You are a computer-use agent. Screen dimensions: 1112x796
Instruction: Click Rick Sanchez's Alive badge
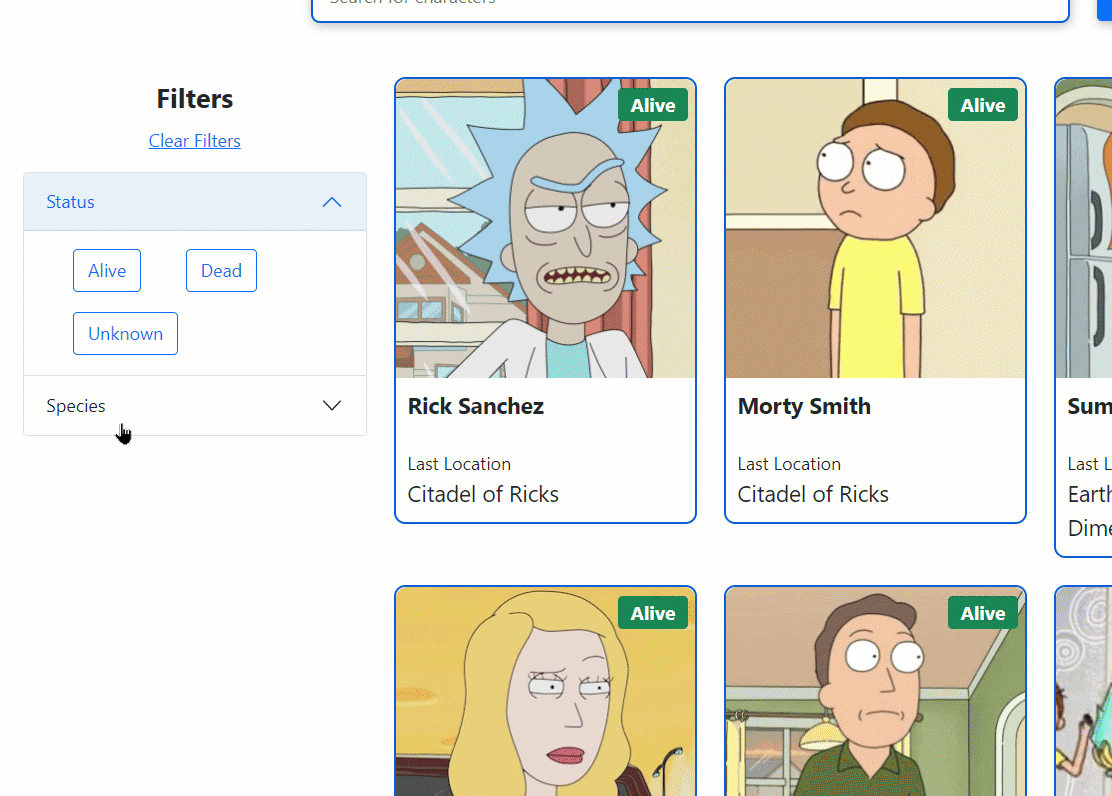pyautogui.click(x=653, y=105)
